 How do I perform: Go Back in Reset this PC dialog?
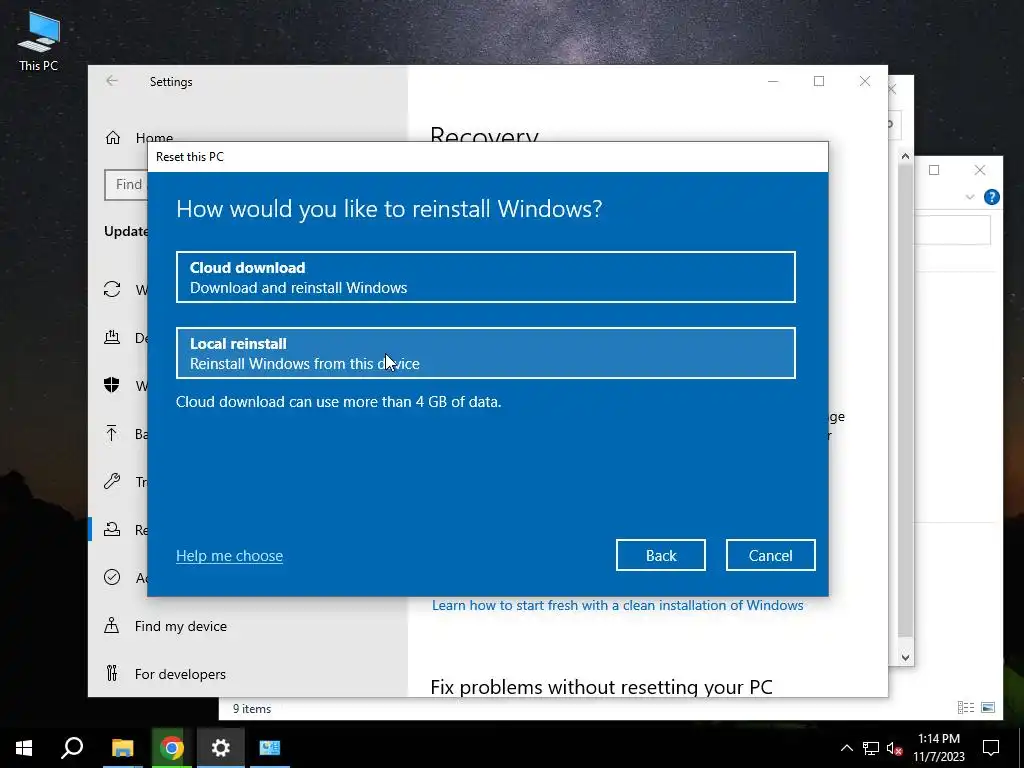pyautogui.click(x=660, y=555)
